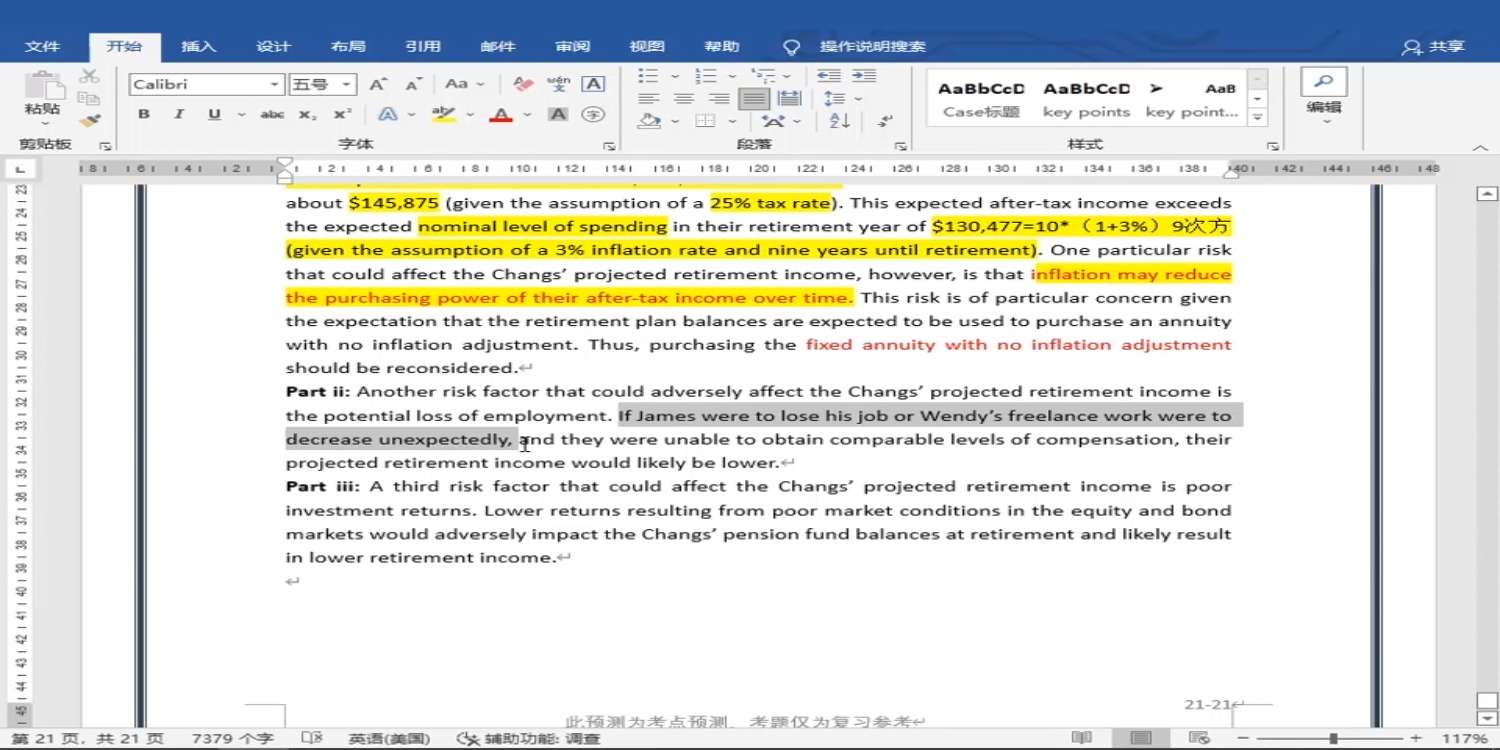1500x750 pixels.
Task: Click the Sort A-Z icon
Action: click(840, 121)
